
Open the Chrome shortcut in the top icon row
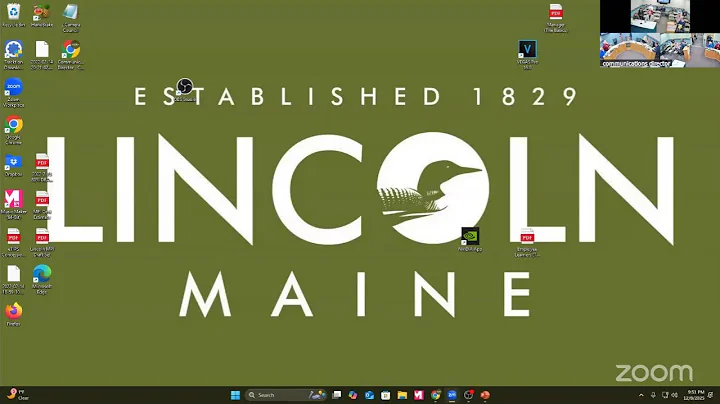[x=70, y=55]
